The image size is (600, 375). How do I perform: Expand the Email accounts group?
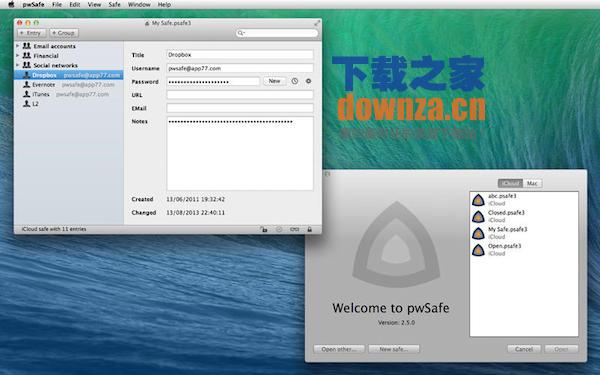17,46
